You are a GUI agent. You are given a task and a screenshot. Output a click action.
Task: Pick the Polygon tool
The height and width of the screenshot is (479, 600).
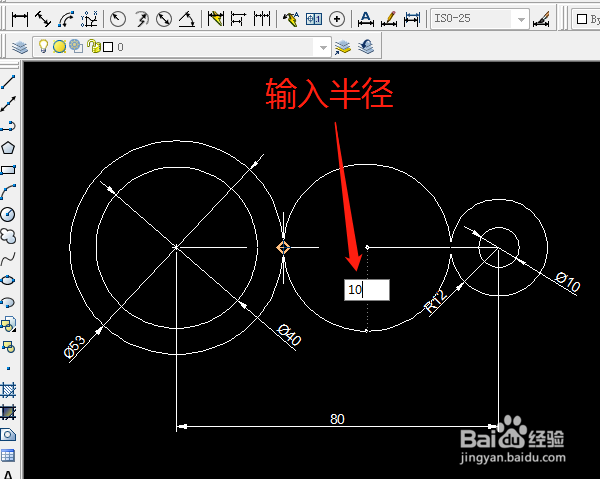pos(8,148)
